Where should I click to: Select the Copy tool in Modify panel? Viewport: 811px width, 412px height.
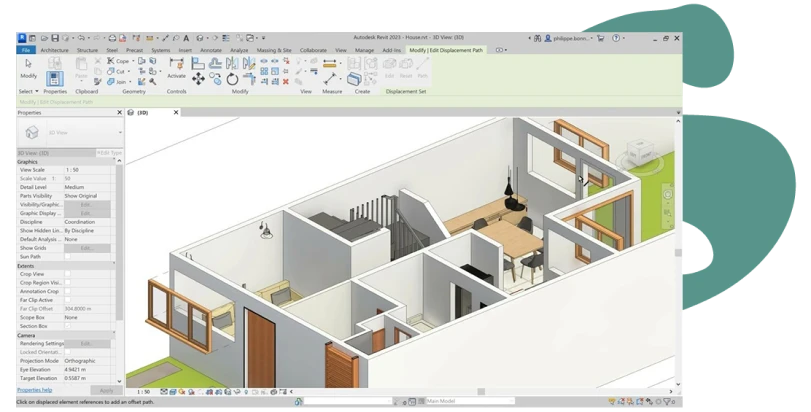215,79
